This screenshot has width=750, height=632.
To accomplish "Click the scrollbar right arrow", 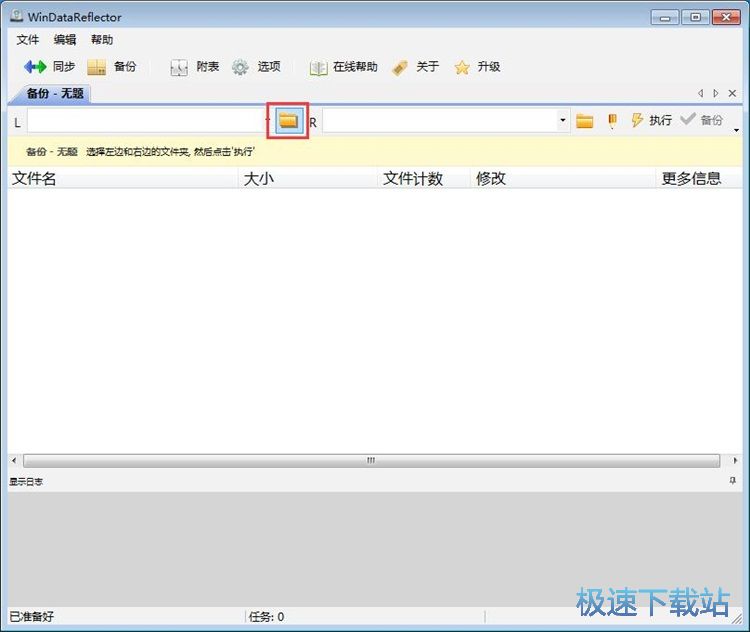I will pyautogui.click(x=735, y=460).
